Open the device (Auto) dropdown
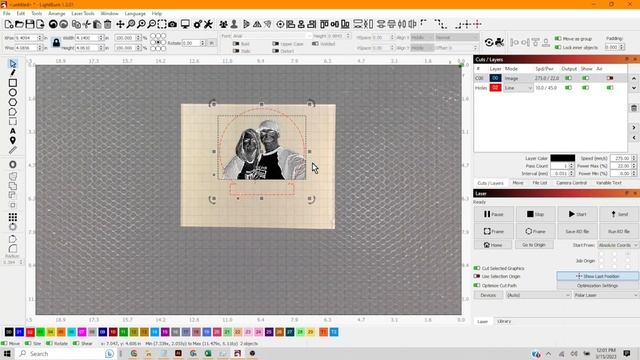This screenshot has height=360, width=640. point(538,295)
